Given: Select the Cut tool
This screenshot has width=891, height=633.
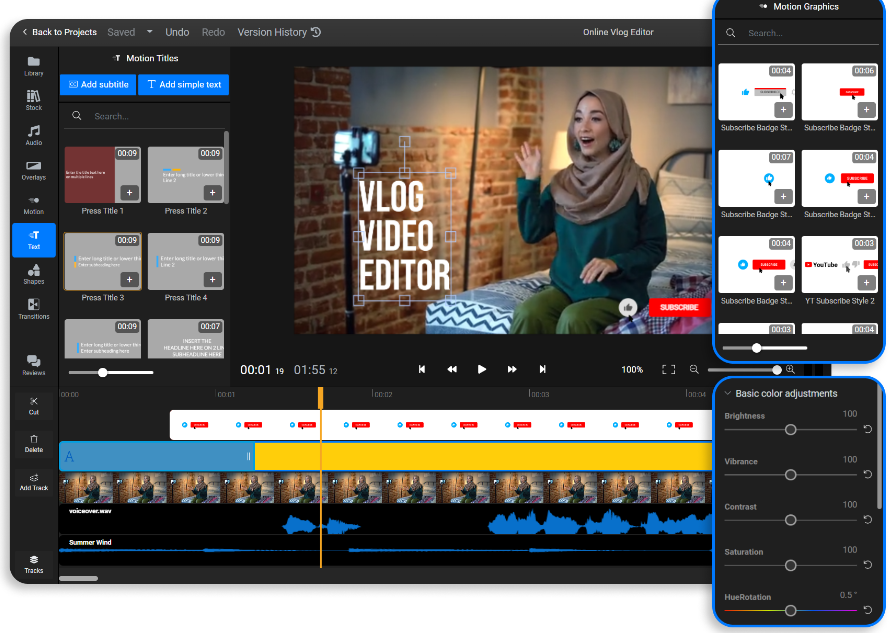Looking at the screenshot, I should [x=34, y=405].
